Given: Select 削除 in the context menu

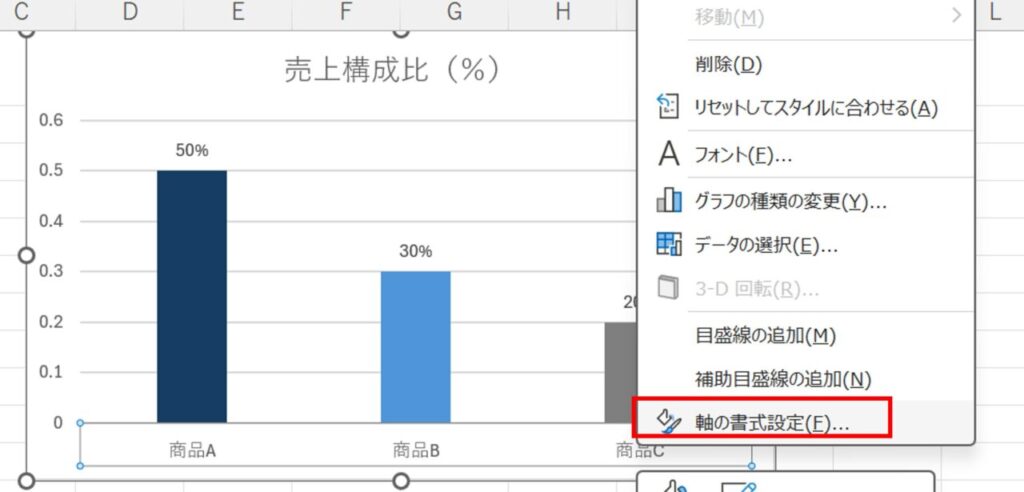Looking at the screenshot, I should pos(805,64).
